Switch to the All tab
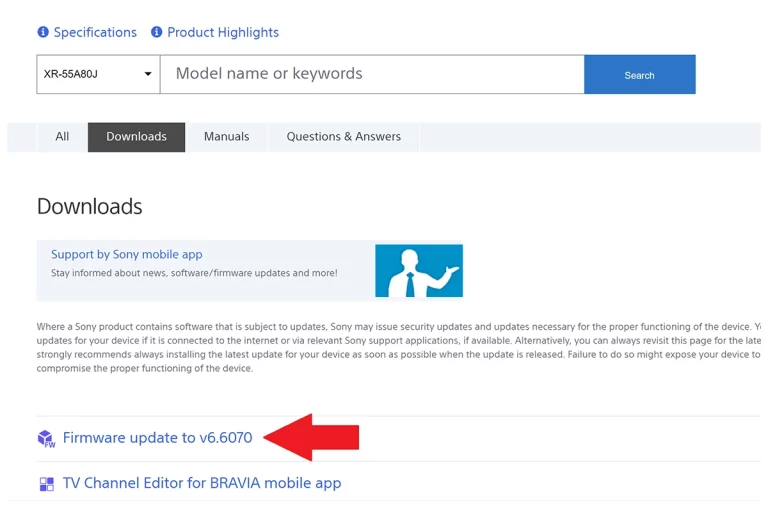Image resolution: width=768 pixels, height=512 pixels. point(62,137)
